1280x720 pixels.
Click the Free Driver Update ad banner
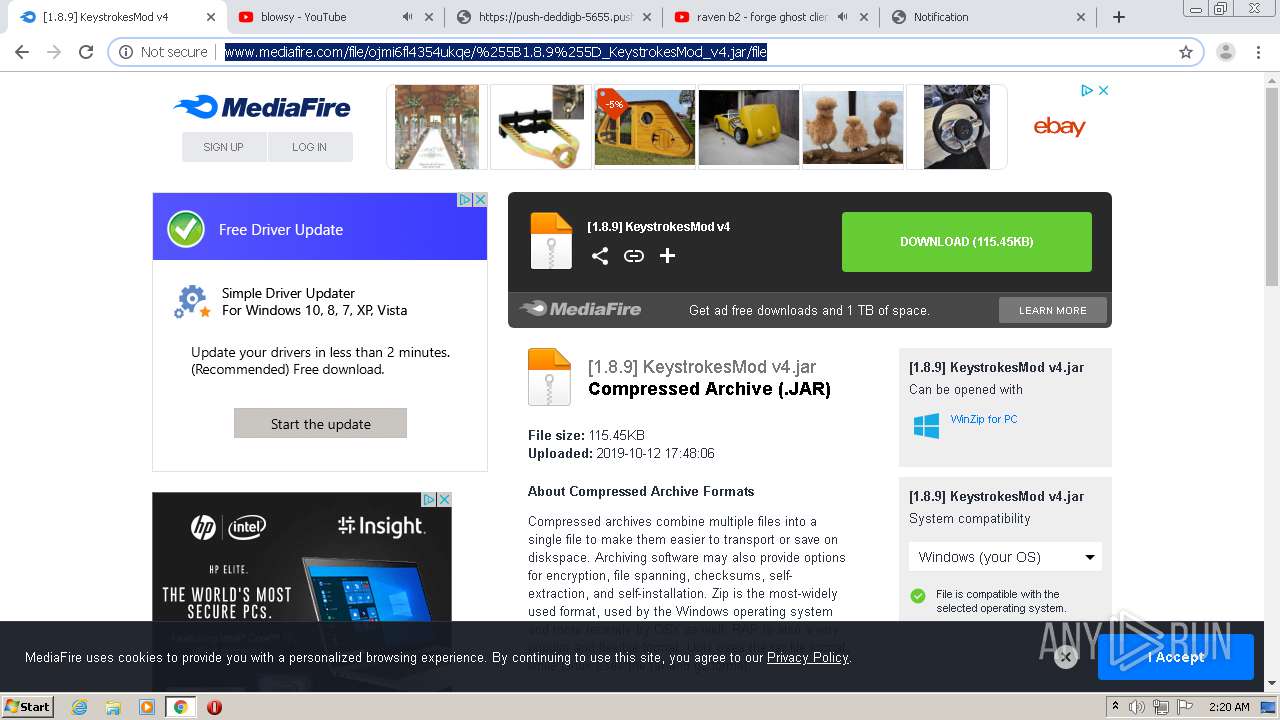(320, 227)
